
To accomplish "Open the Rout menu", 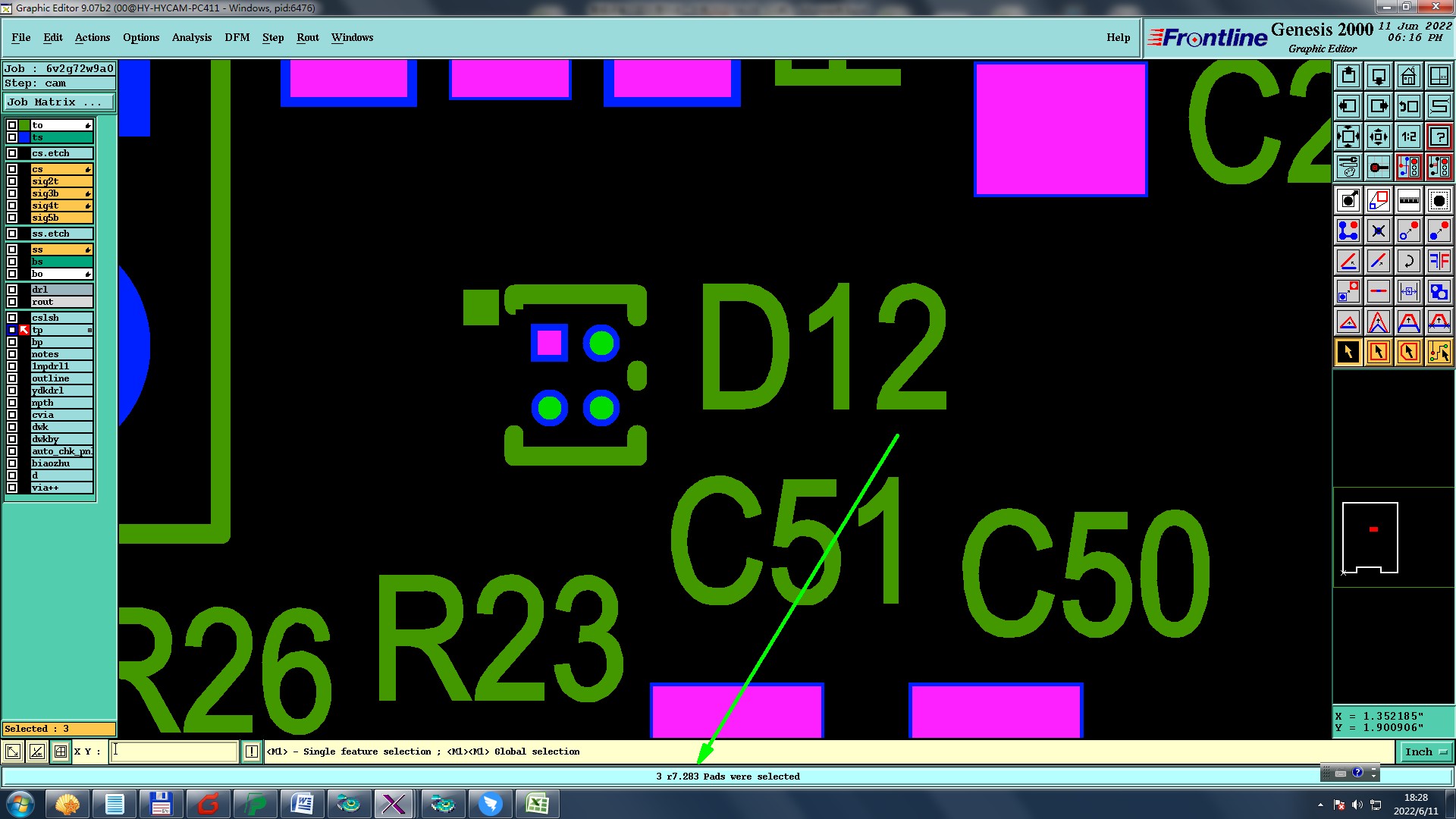I will [307, 37].
